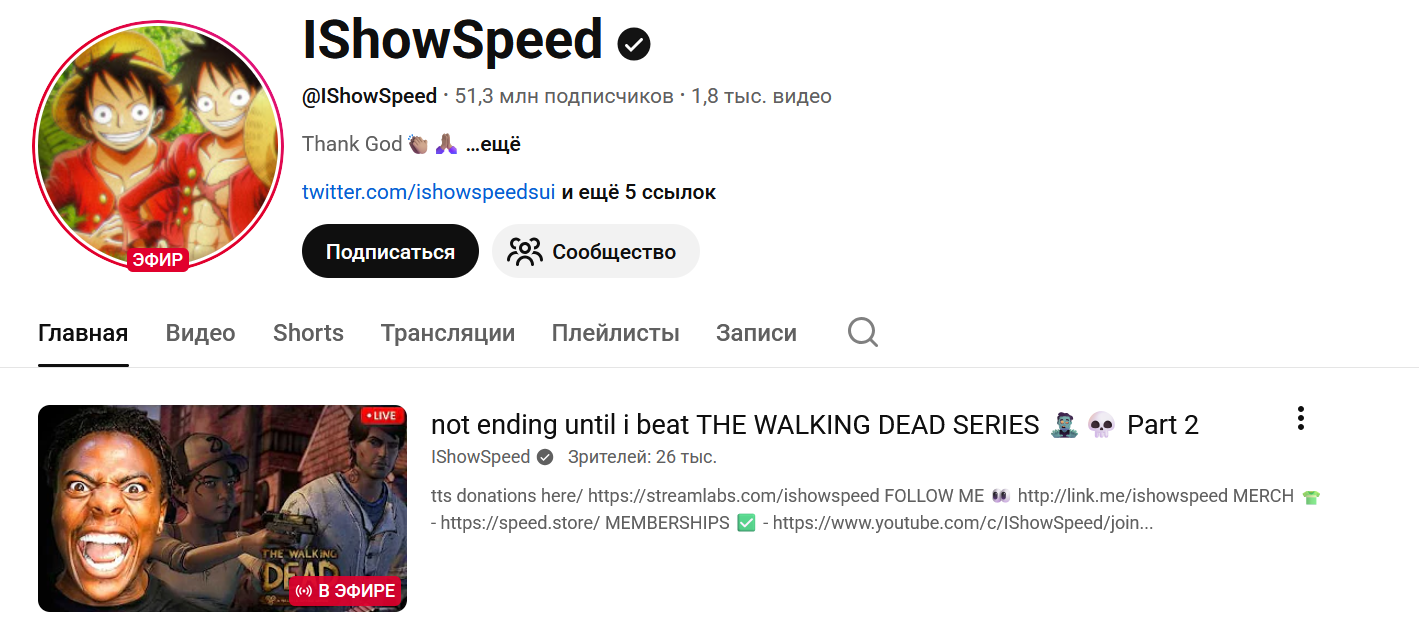Image resolution: width=1419 pixels, height=639 pixels.
Task: Click the В ЭФИРЕ broadcast badge on the thumbnail
Action: [346, 591]
